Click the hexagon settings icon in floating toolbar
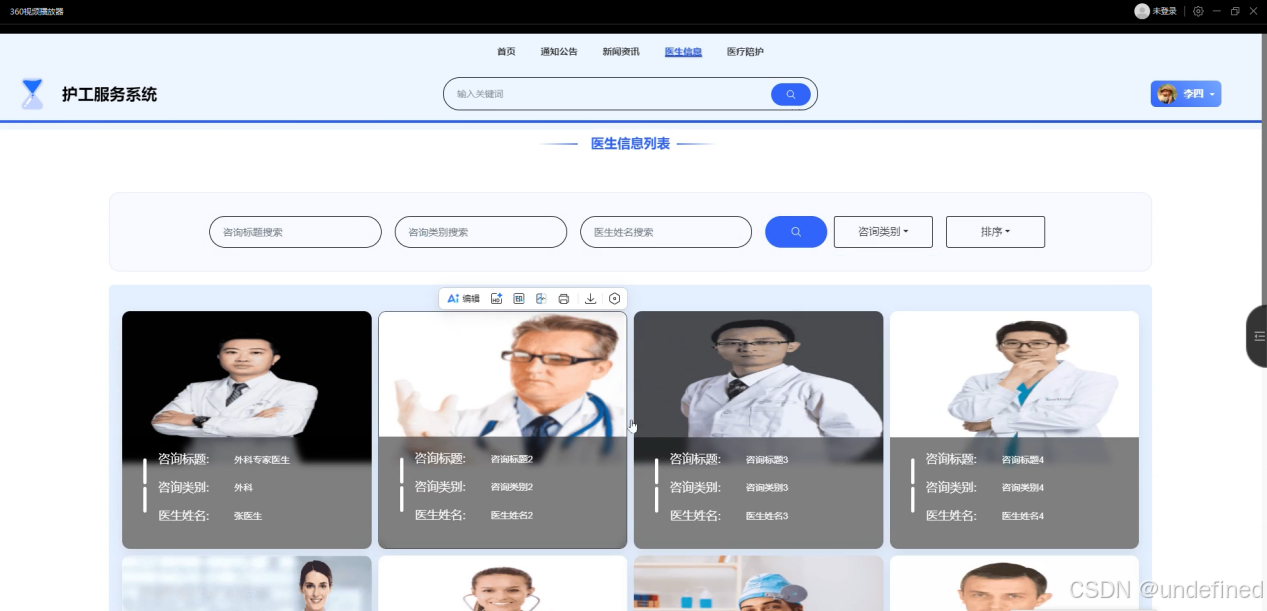Screen dimensions: 1267x611 pos(615,298)
